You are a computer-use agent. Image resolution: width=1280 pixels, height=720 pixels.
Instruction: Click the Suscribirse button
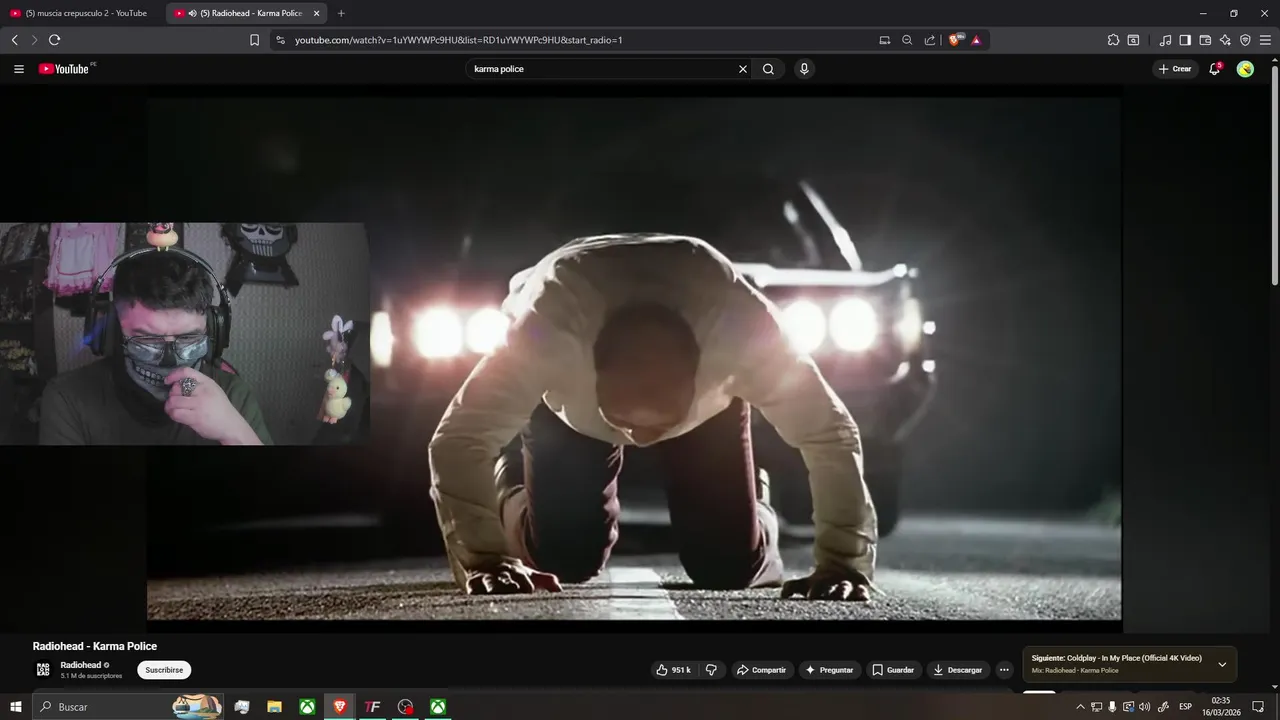pos(164,670)
